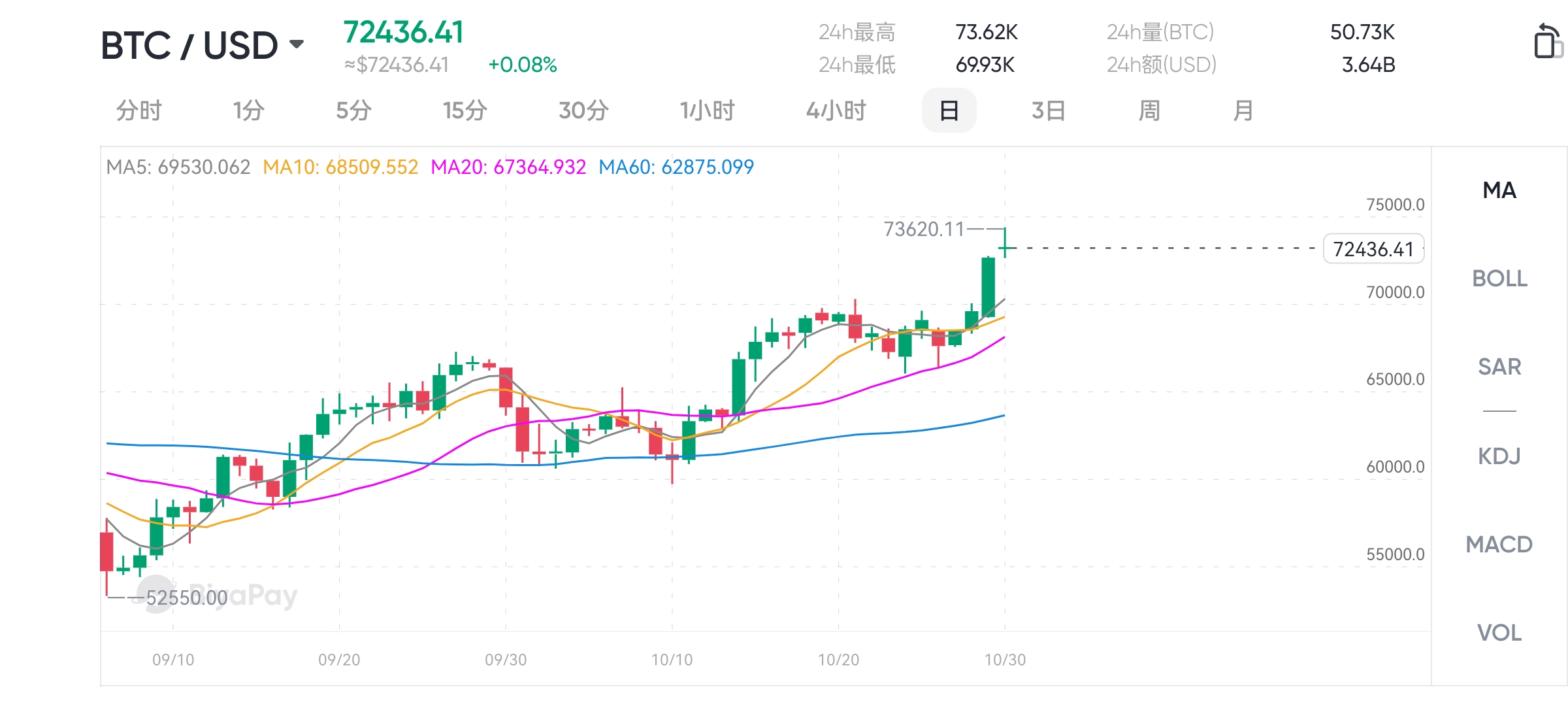The height and width of the screenshot is (706, 1568).
Task: Click the MA10: 68509.552 legend label
Action: coord(340,167)
